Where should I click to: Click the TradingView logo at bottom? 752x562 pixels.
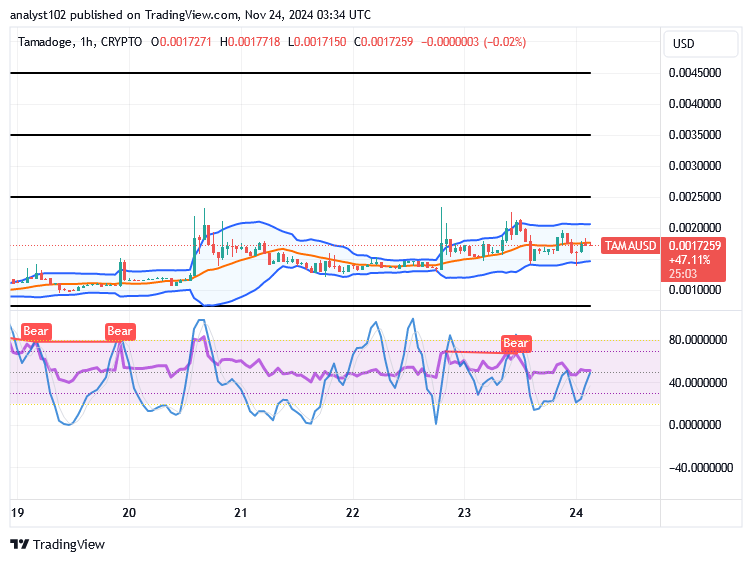57,545
